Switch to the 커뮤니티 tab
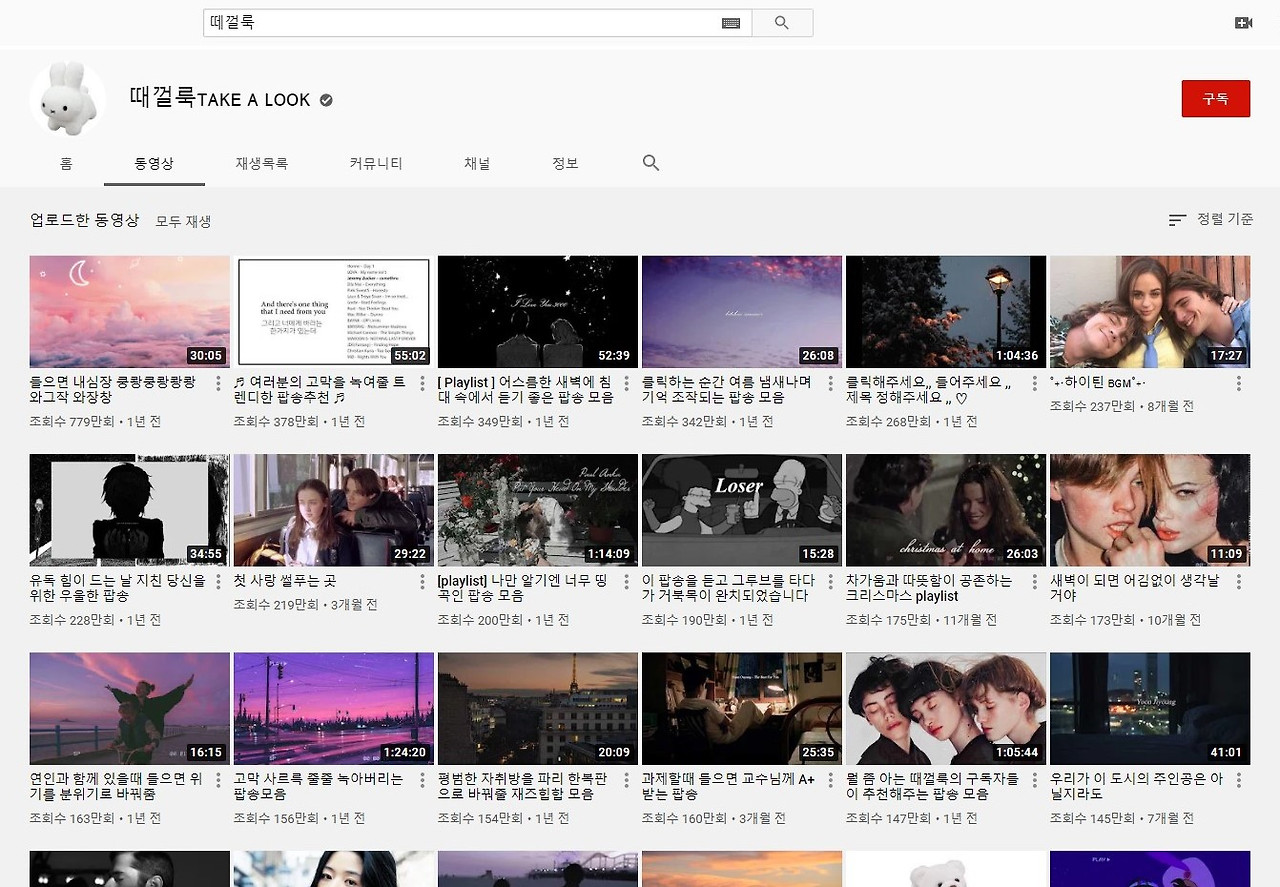The image size is (1280, 887). (375, 162)
